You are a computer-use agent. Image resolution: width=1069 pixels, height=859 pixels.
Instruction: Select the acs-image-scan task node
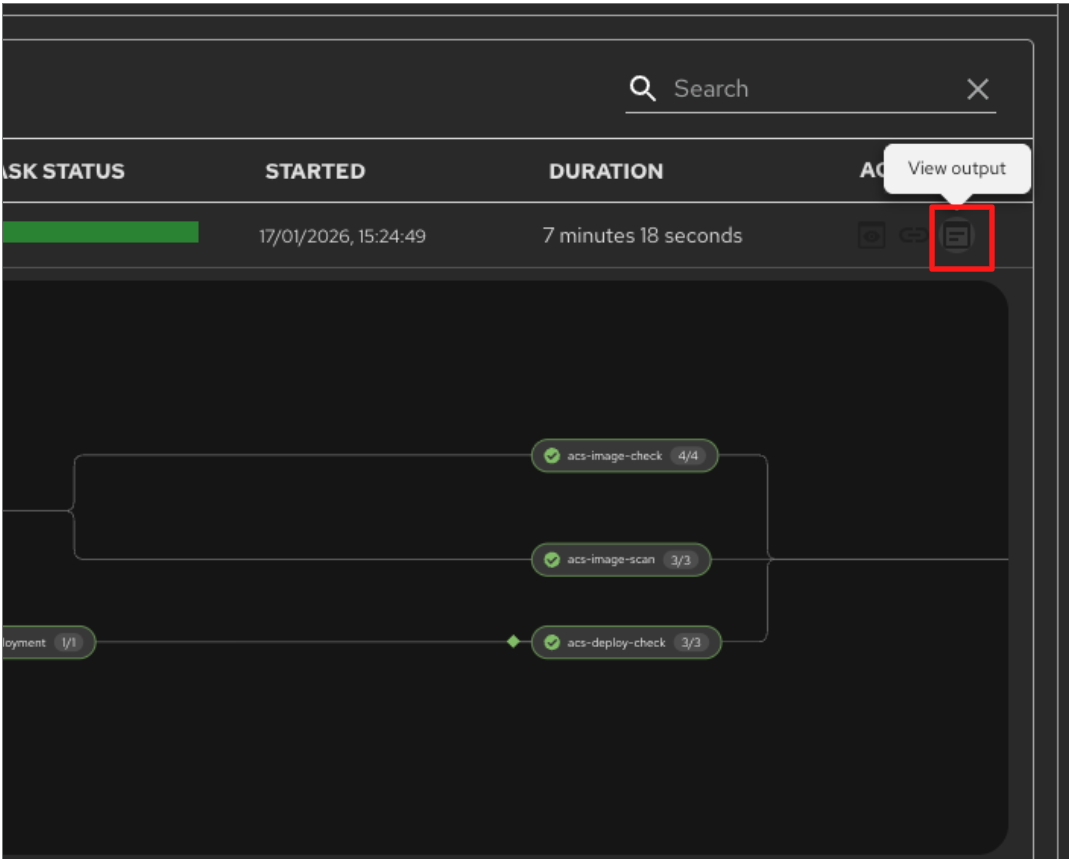coord(610,560)
